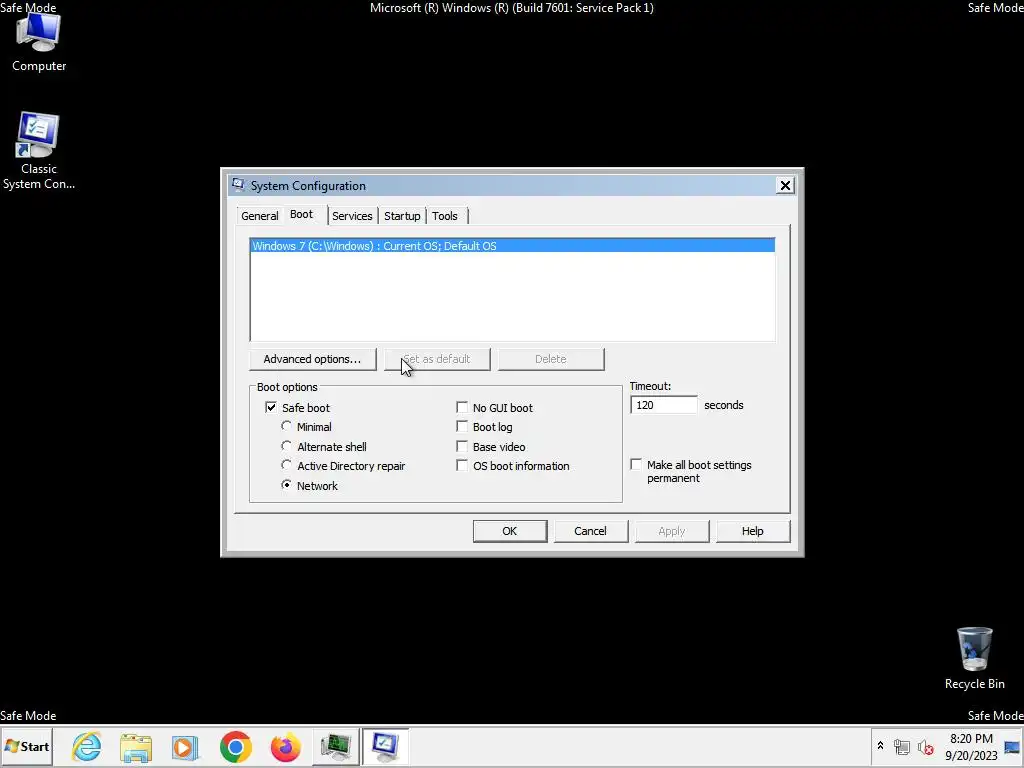Viewport: 1024px width, 768px height.
Task: Click the clock showing 8:20 PM
Action: (971, 746)
